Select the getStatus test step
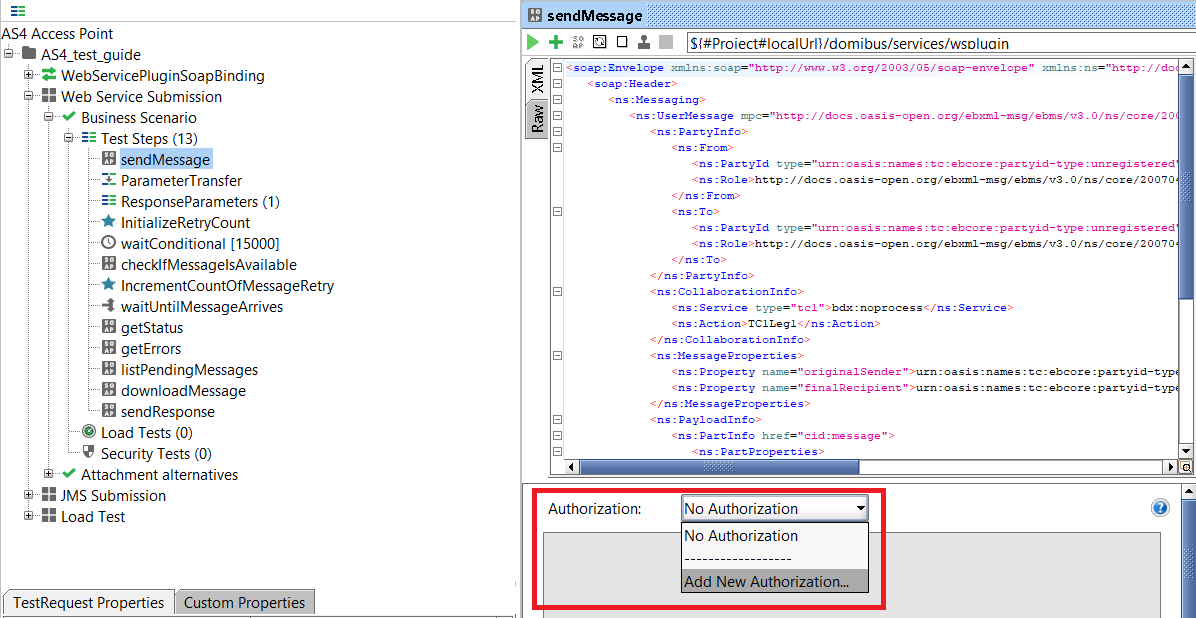This screenshot has width=1196, height=618. tap(152, 328)
